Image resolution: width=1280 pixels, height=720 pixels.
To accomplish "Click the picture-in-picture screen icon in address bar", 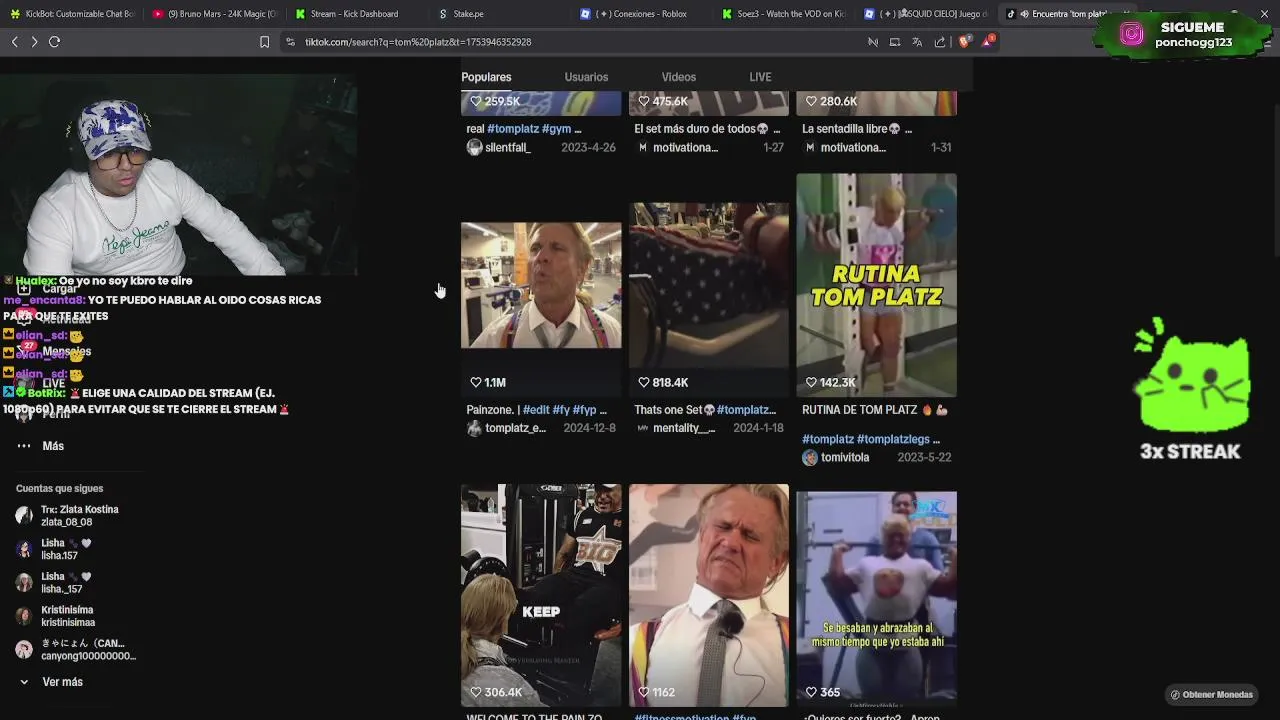I will [895, 42].
